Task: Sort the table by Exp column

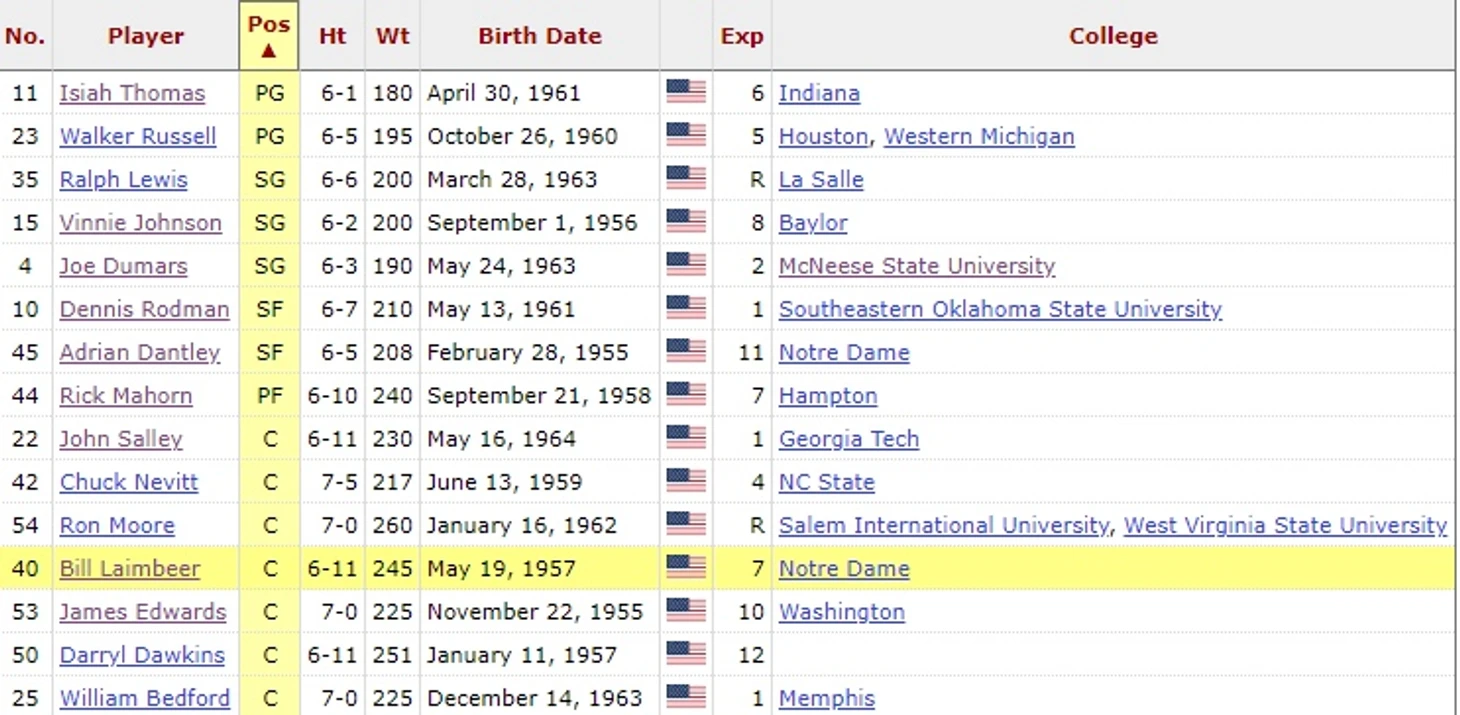Action: (742, 36)
